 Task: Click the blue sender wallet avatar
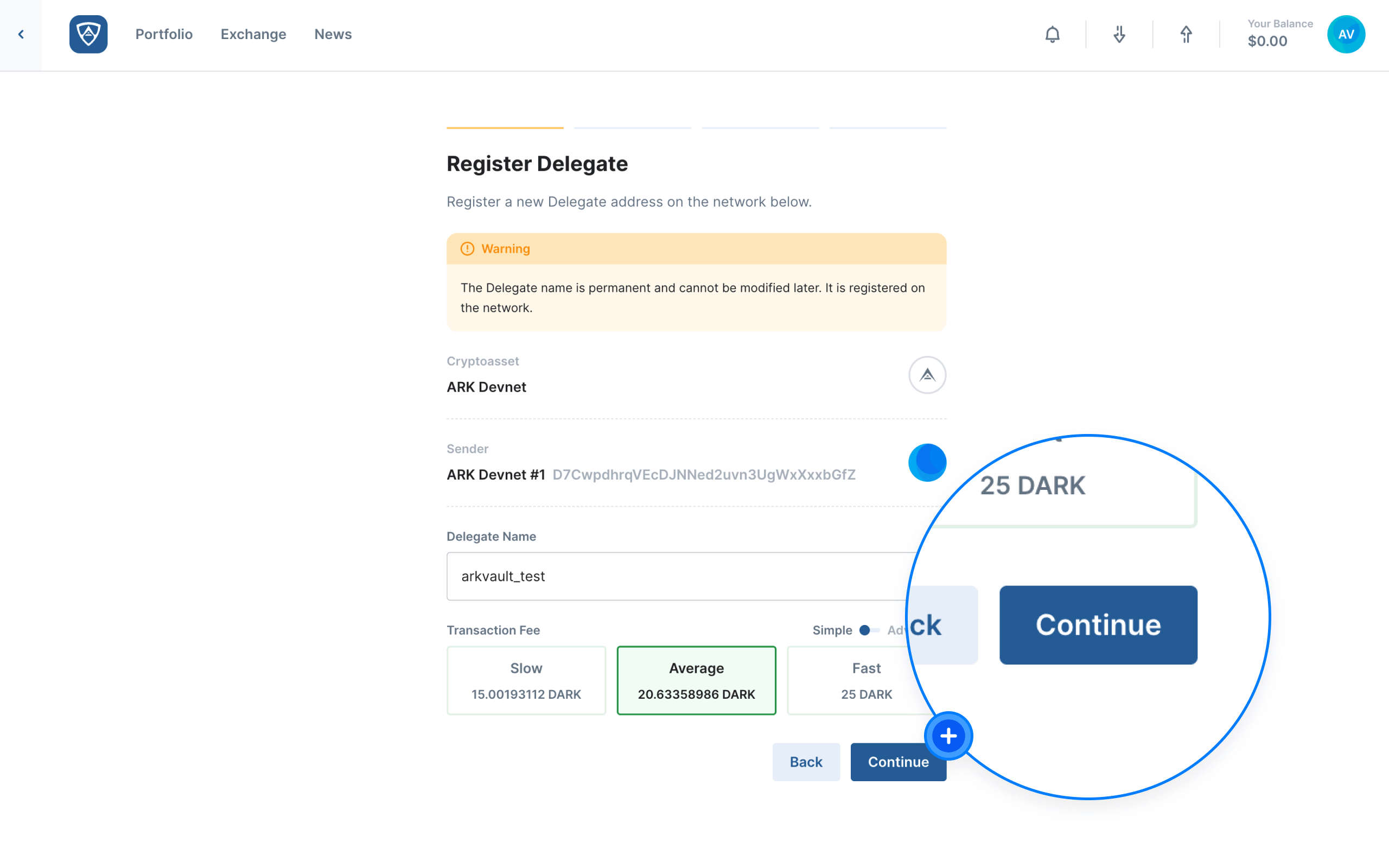927,462
